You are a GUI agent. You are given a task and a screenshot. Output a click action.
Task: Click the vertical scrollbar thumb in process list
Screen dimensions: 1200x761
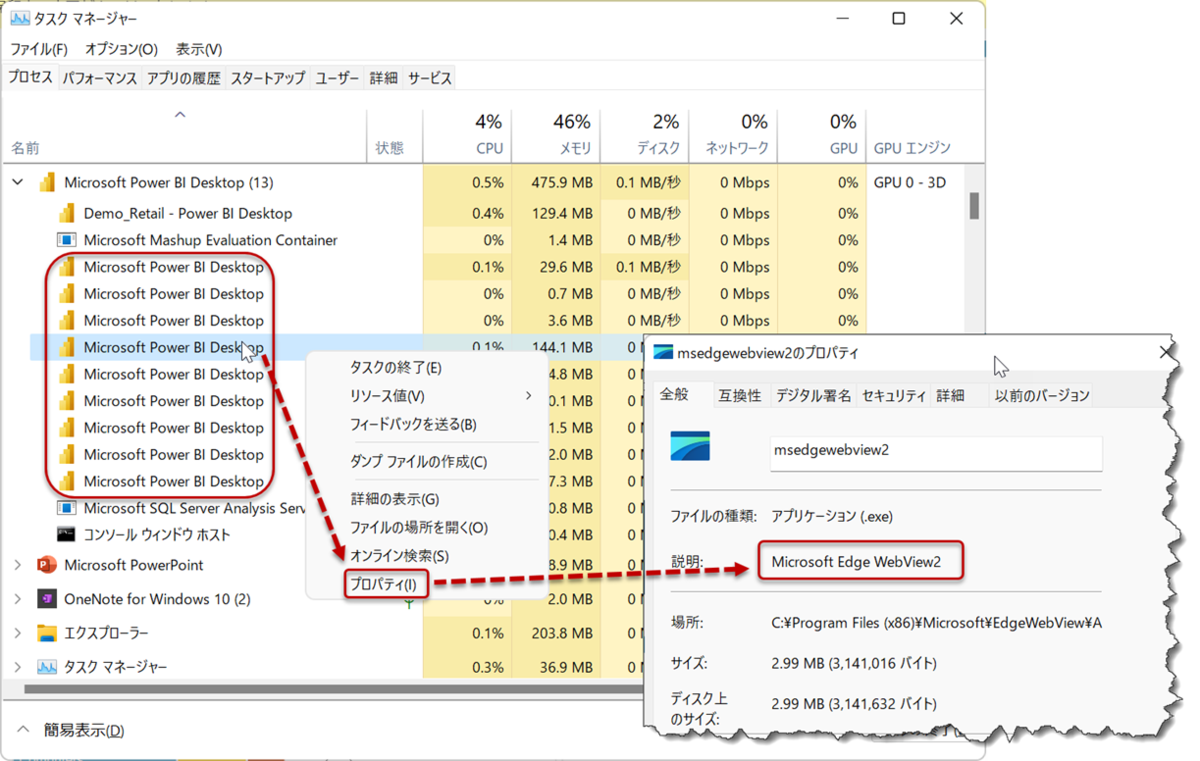point(974,205)
